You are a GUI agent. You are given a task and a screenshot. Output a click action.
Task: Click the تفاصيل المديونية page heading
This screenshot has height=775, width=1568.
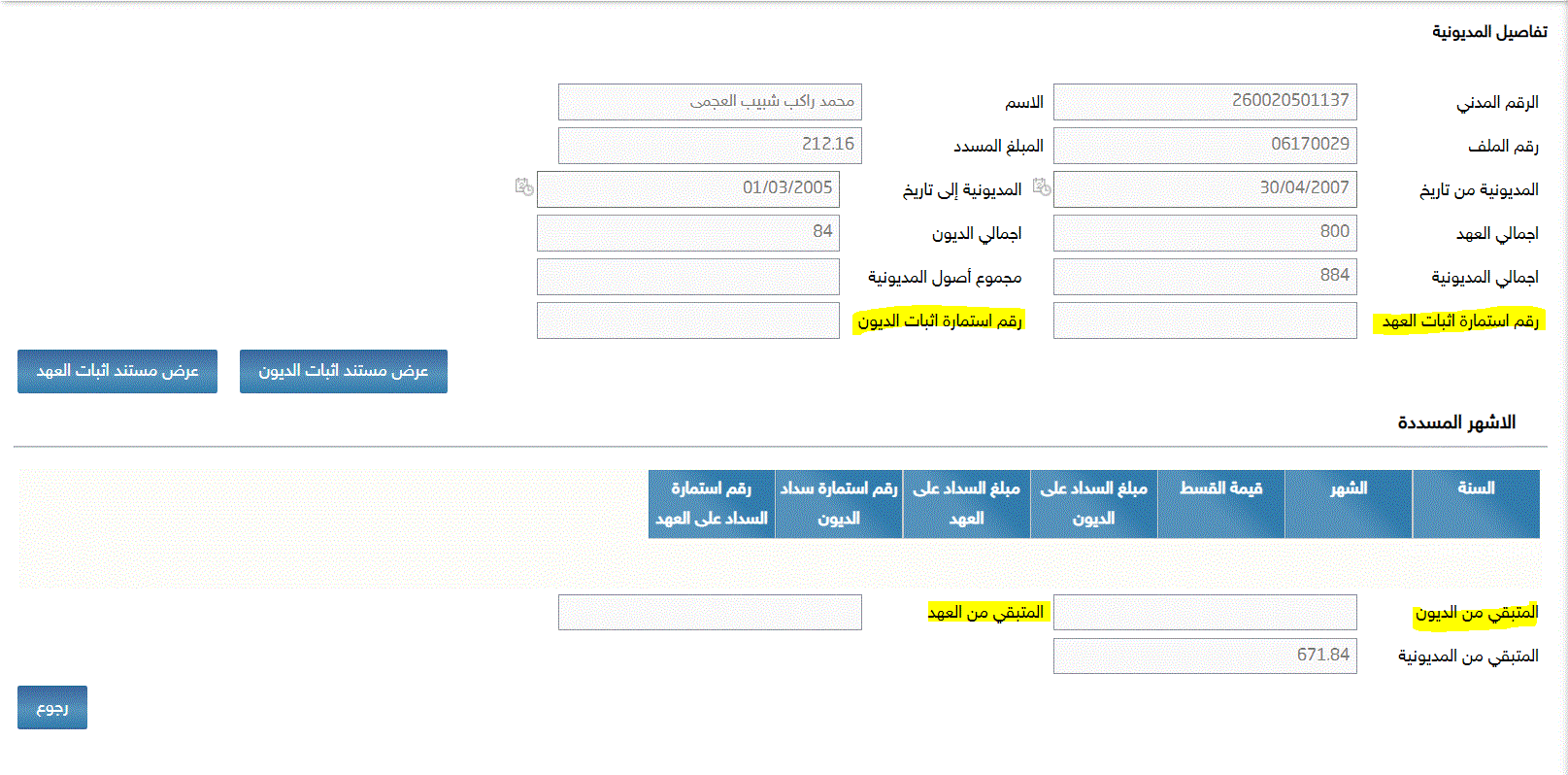click(1489, 32)
